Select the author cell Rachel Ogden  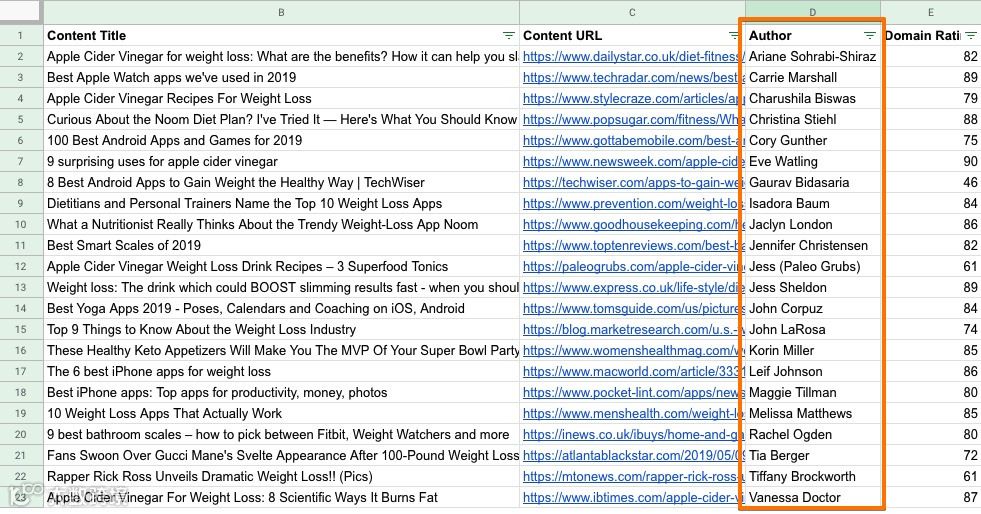click(x=813, y=435)
